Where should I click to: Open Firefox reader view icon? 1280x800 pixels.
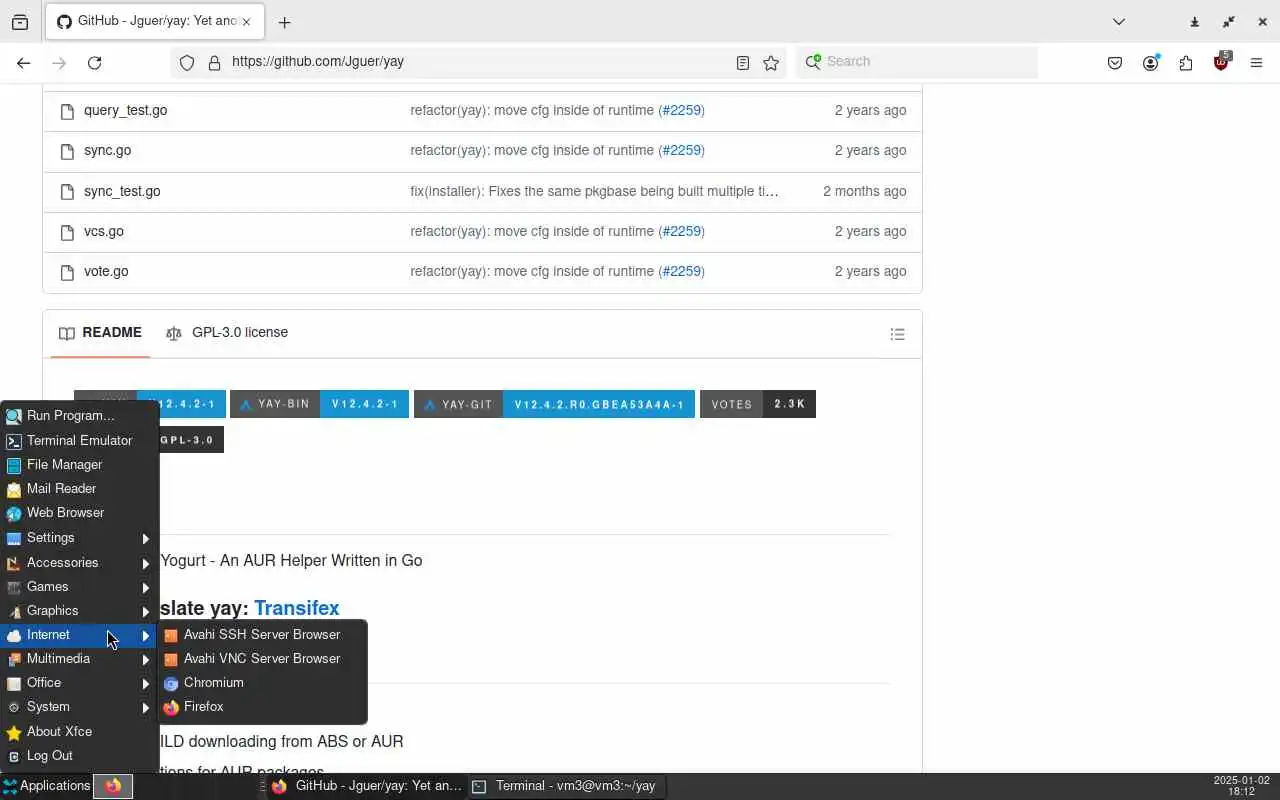pos(742,62)
